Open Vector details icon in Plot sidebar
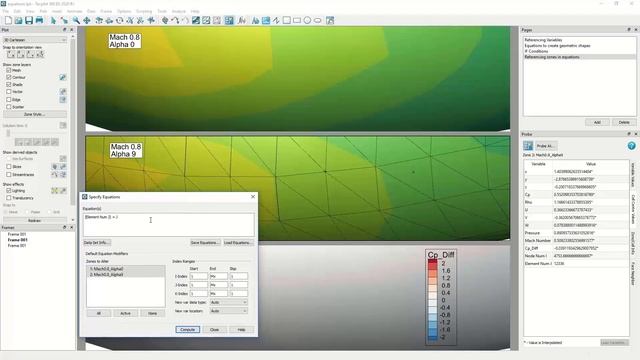The height and width of the screenshot is (360, 640). 63,92
